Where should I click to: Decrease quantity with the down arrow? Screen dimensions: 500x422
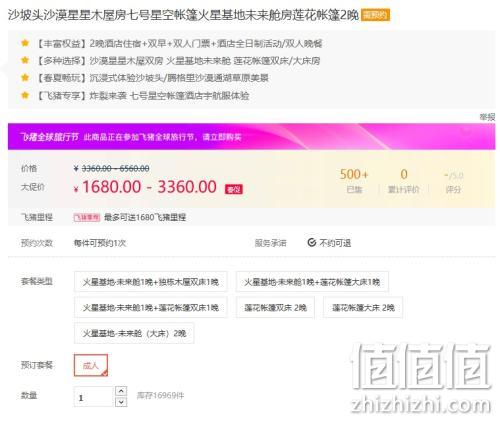tap(121, 402)
